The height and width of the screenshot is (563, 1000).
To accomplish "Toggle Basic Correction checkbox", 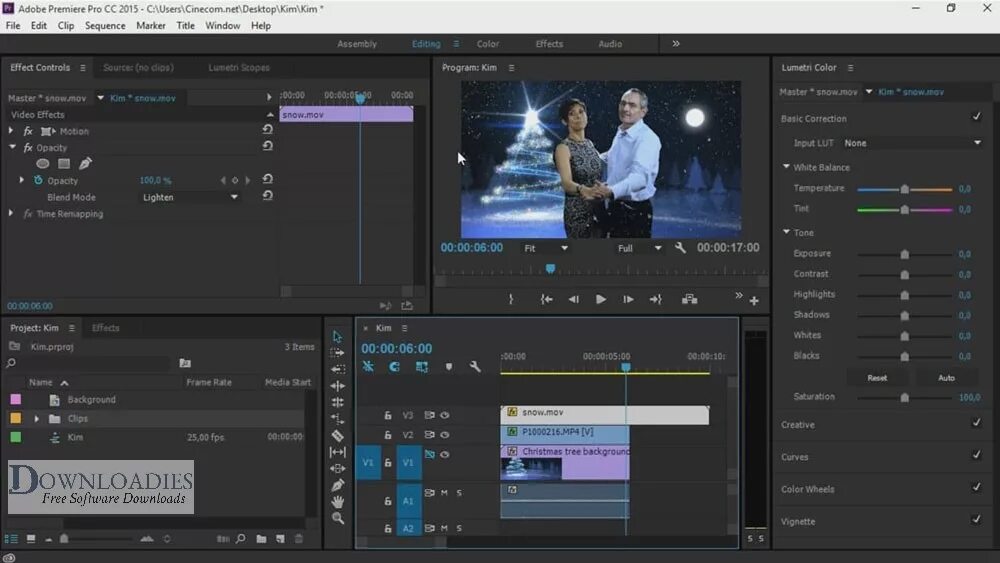I will click(x=976, y=117).
